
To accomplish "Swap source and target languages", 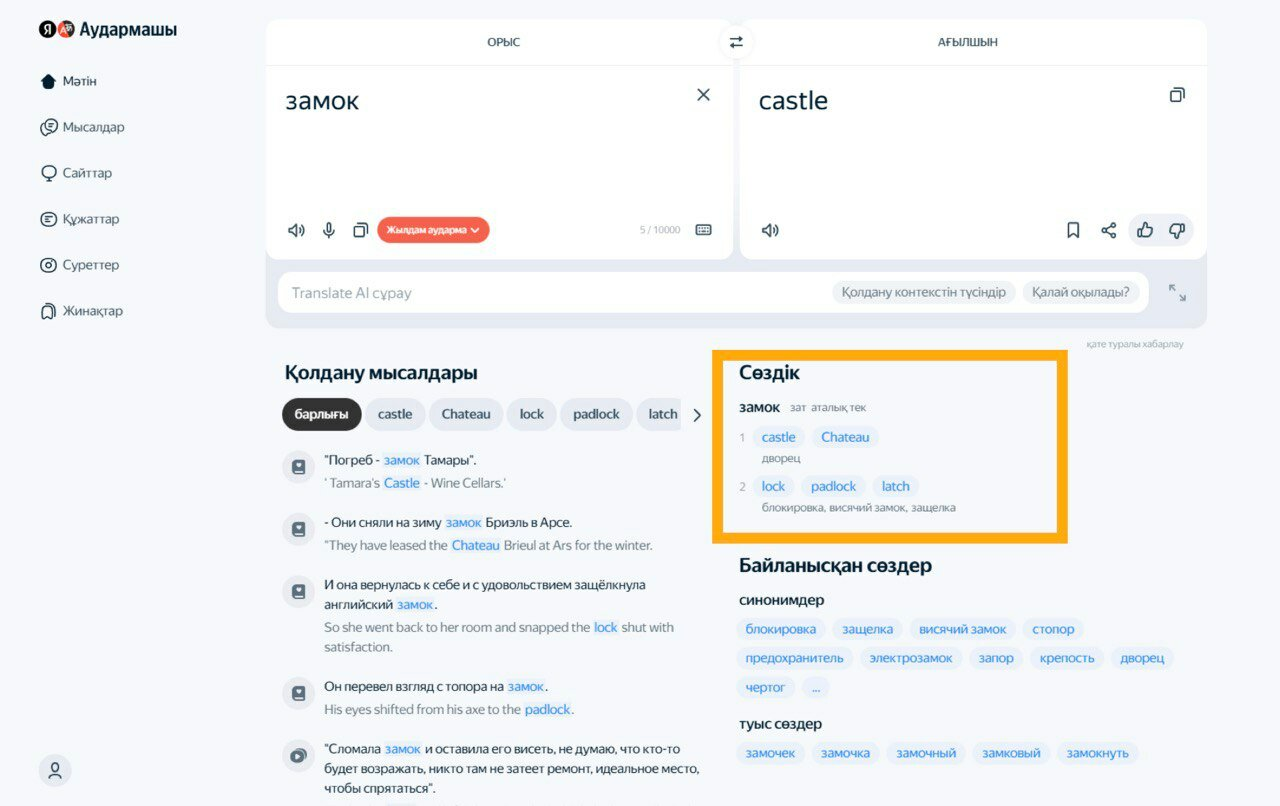I will point(736,42).
